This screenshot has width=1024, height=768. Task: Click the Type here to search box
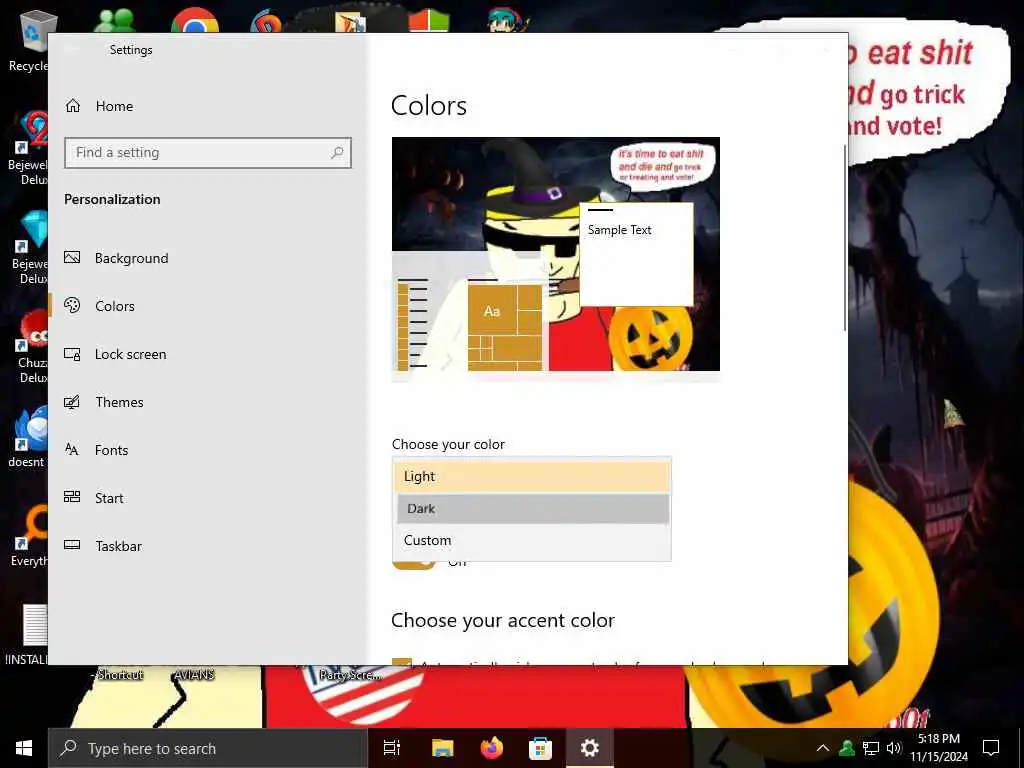[208, 748]
